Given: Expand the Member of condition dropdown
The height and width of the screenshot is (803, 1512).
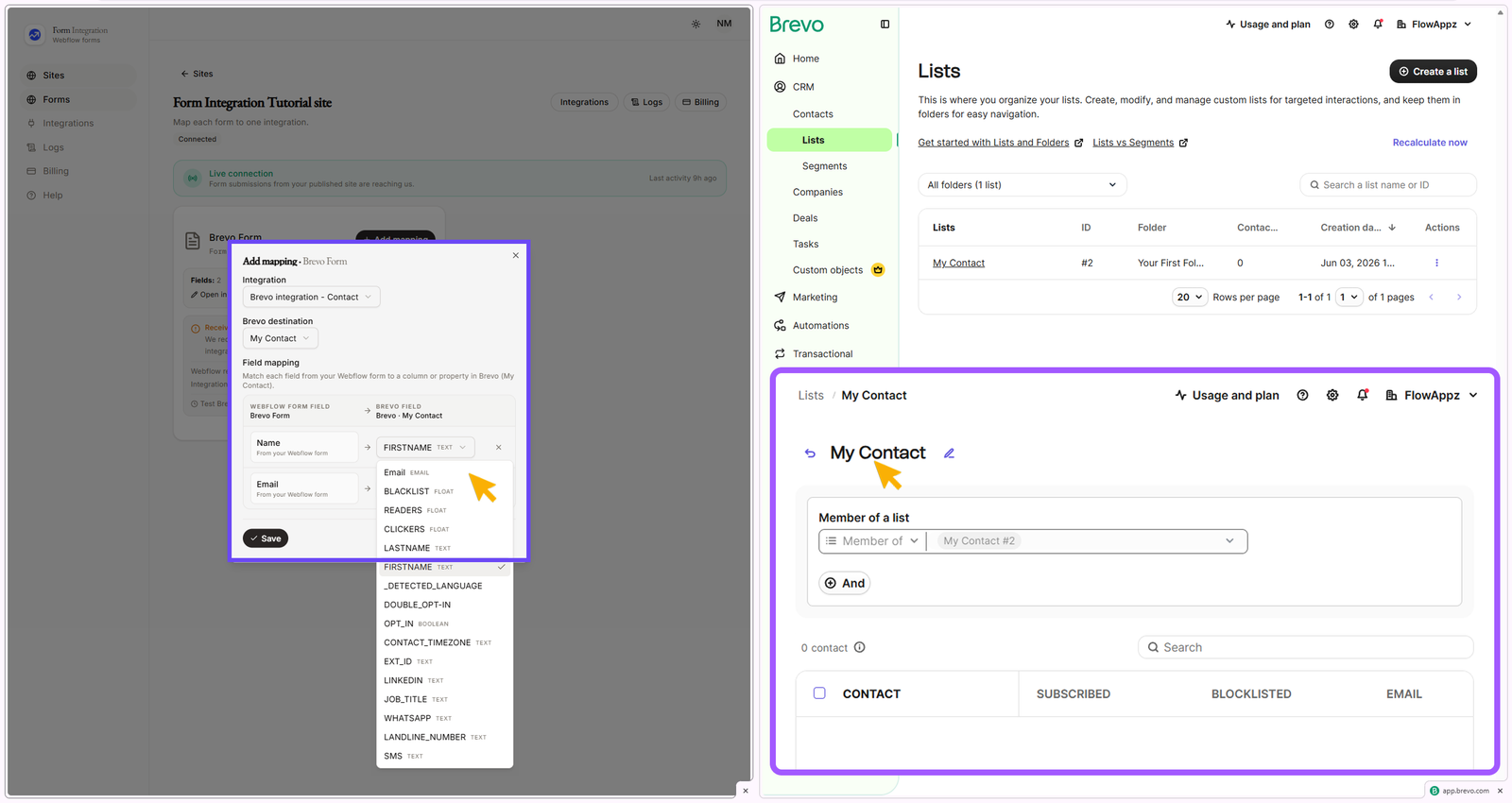Looking at the screenshot, I should (x=871, y=541).
